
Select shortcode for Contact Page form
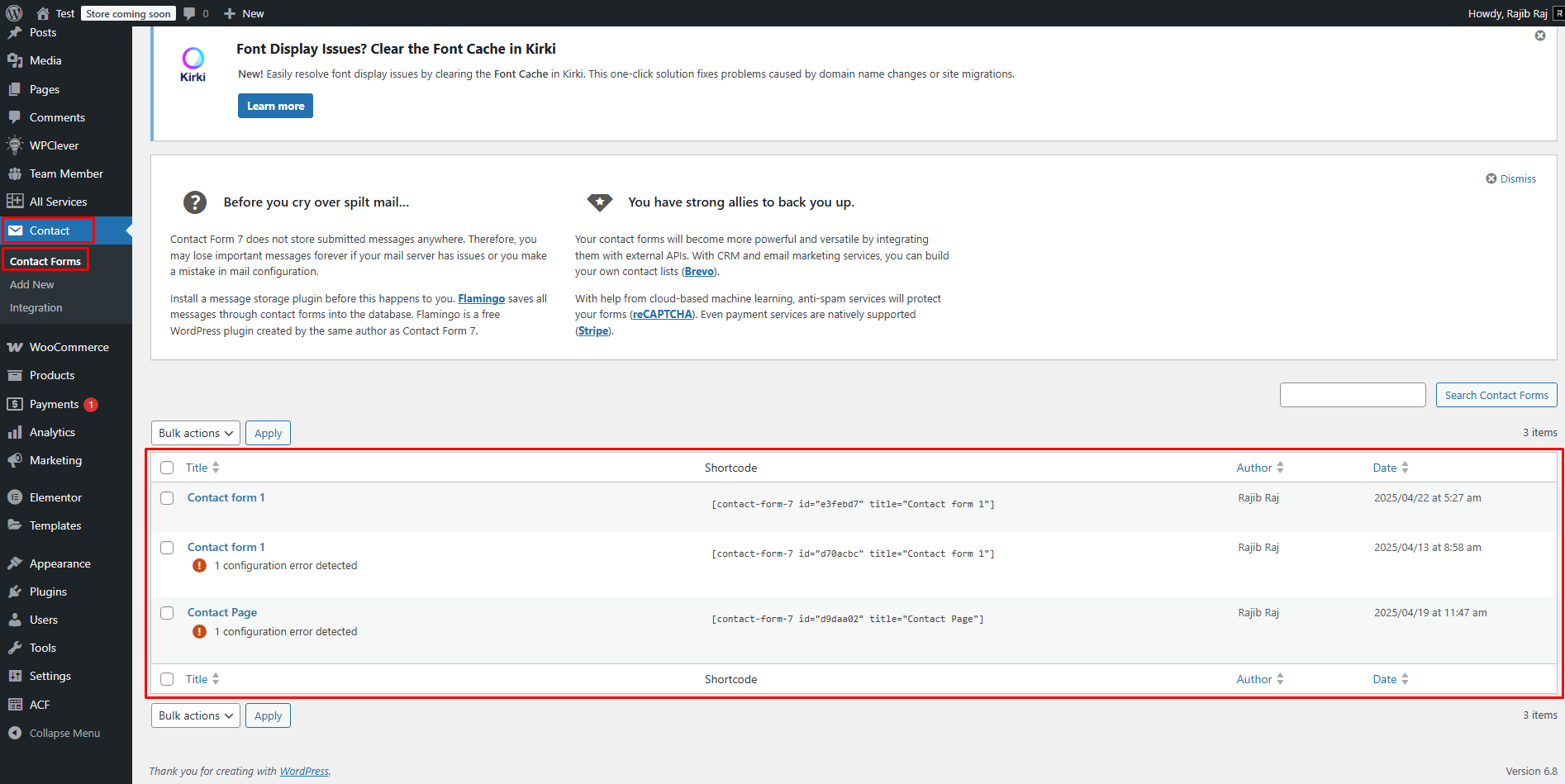(848, 619)
